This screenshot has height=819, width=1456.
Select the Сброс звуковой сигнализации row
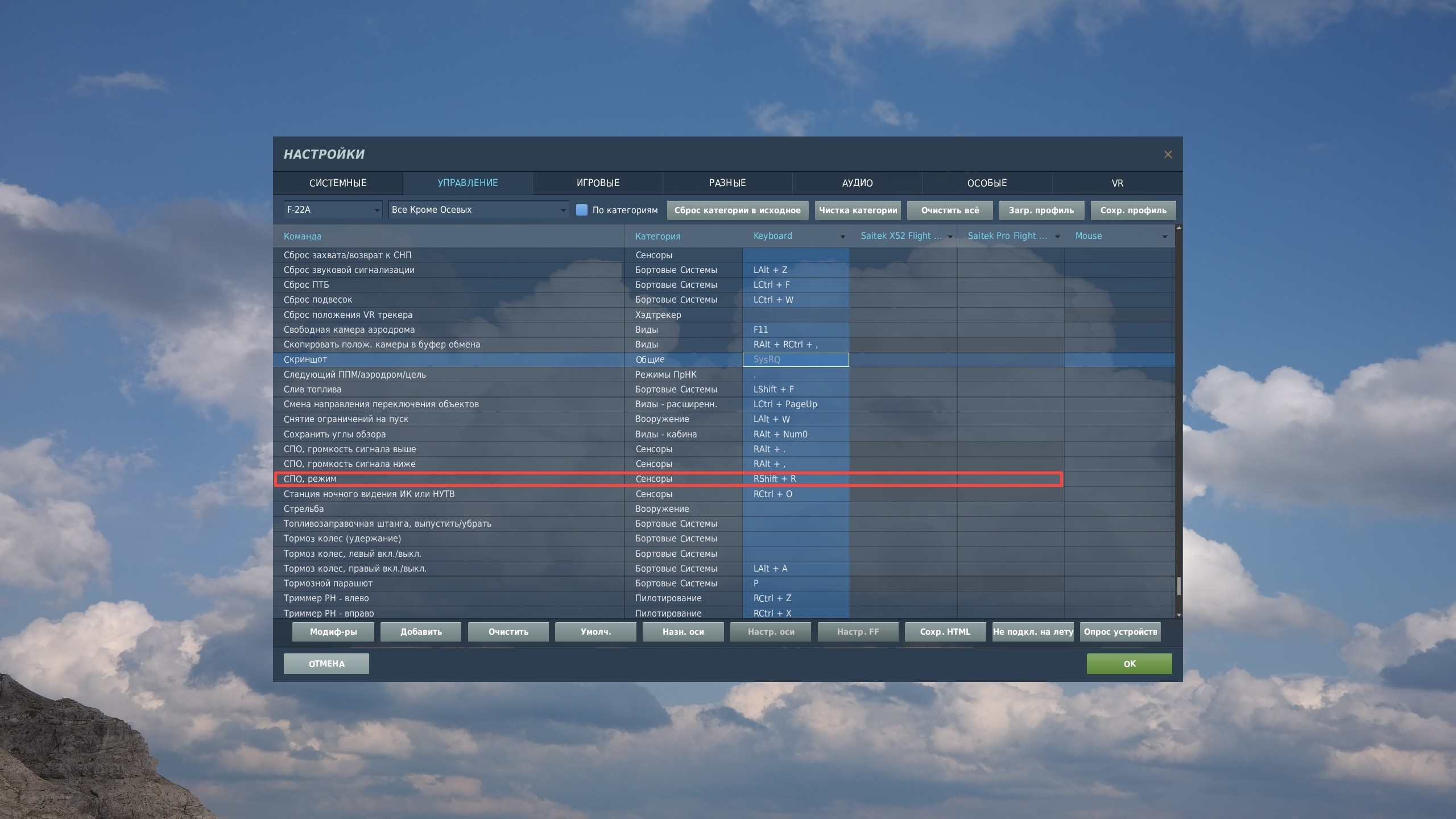[x=724, y=270]
